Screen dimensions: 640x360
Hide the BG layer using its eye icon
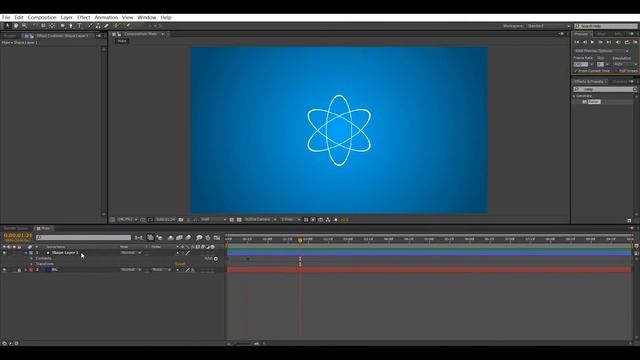pyautogui.click(x=4, y=270)
